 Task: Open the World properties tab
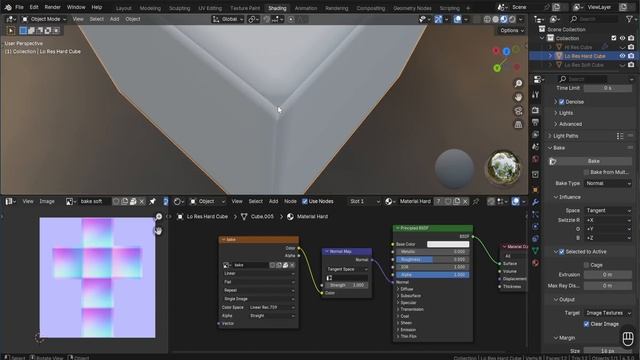pos(536,159)
